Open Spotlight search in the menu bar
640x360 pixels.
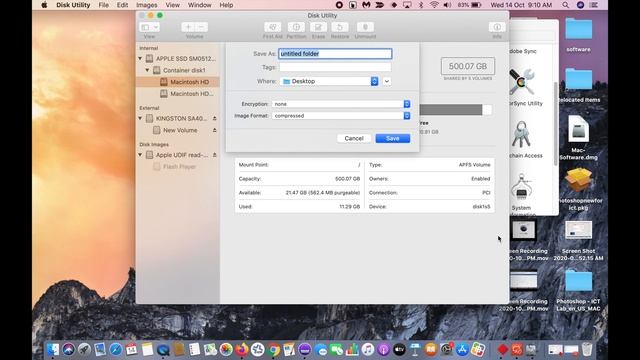point(565,5)
